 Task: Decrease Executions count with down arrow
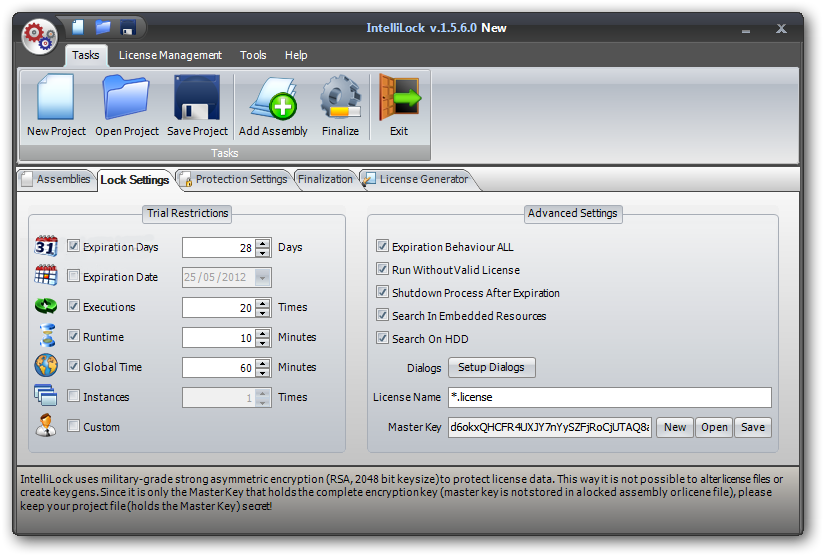pyautogui.click(x=262, y=312)
